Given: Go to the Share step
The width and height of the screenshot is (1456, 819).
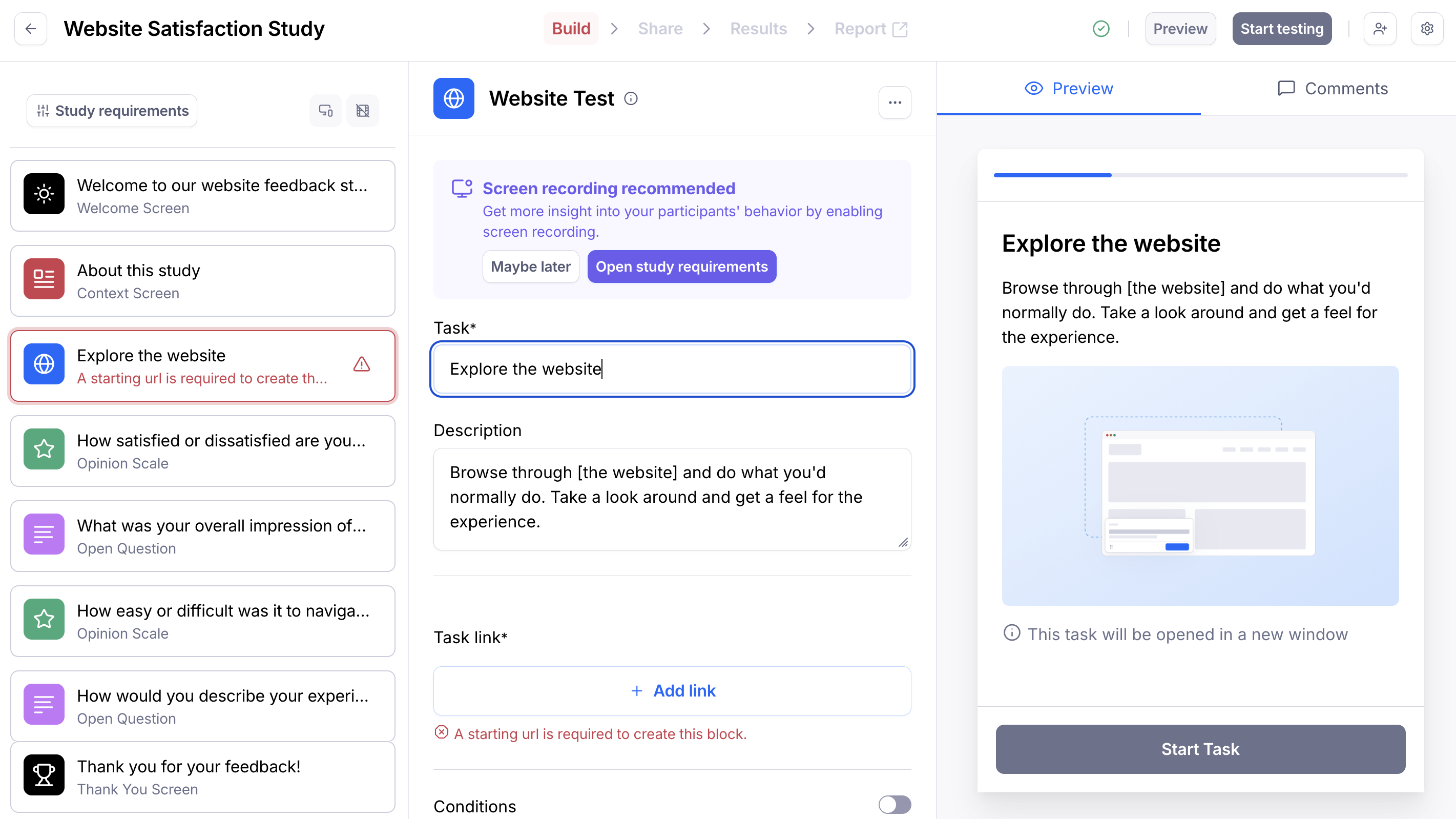Looking at the screenshot, I should 660,29.
